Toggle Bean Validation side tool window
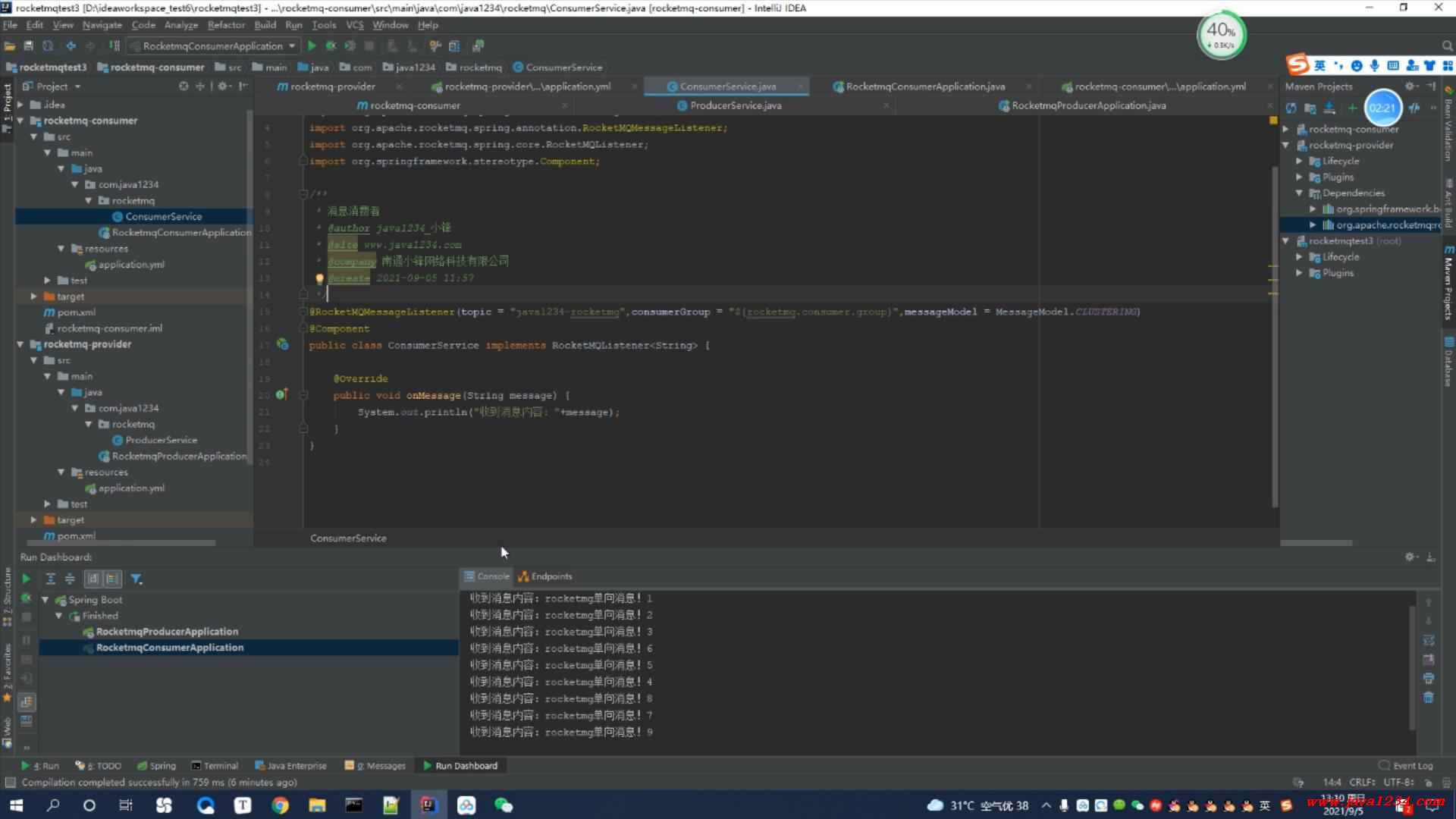This screenshot has height=819, width=1456. pos(1448,123)
